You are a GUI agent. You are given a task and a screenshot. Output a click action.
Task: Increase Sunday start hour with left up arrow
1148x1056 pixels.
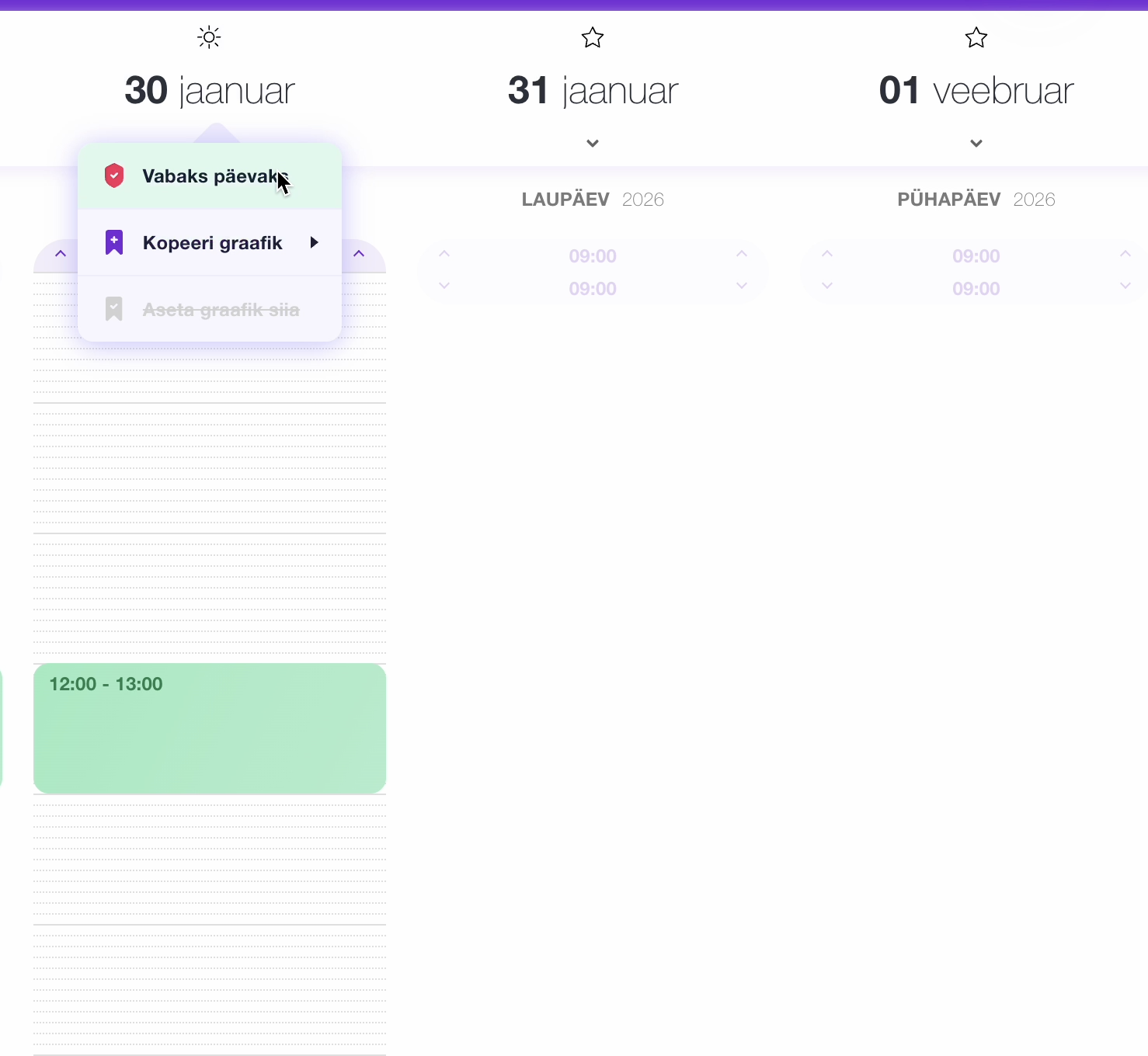pyautogui.click(x=827, y=254)
